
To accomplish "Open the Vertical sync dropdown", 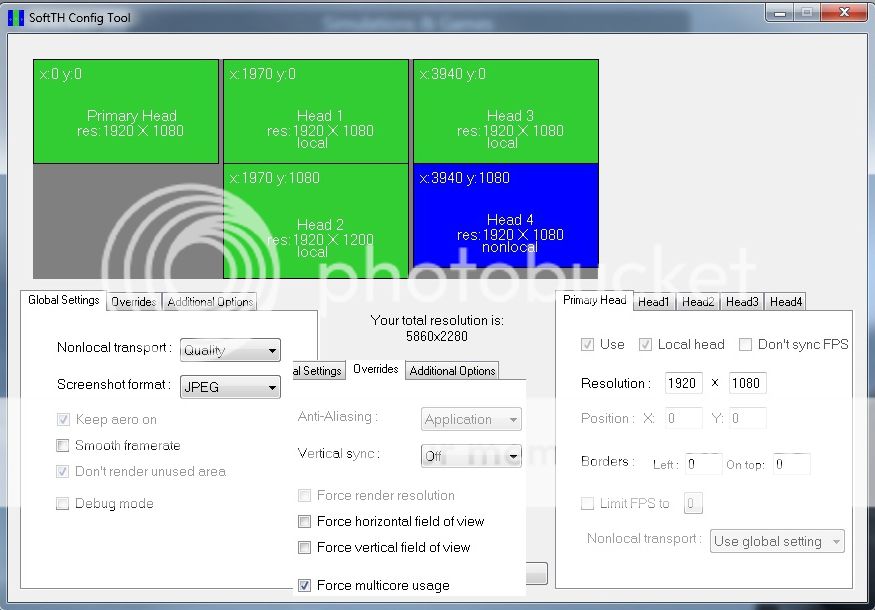I will [470, 455].
